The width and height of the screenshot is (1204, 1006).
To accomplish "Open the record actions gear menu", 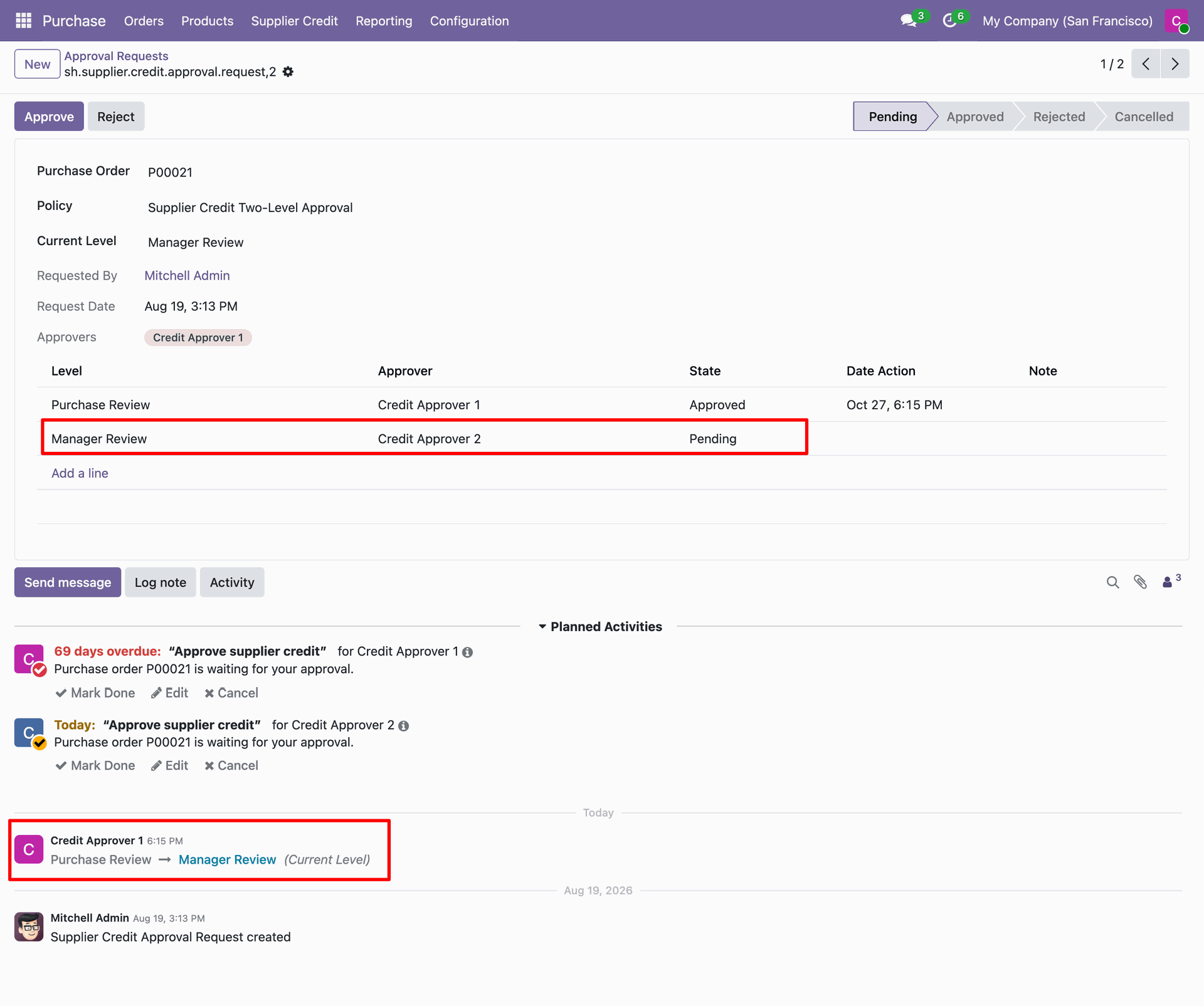I will click(288, 72).
